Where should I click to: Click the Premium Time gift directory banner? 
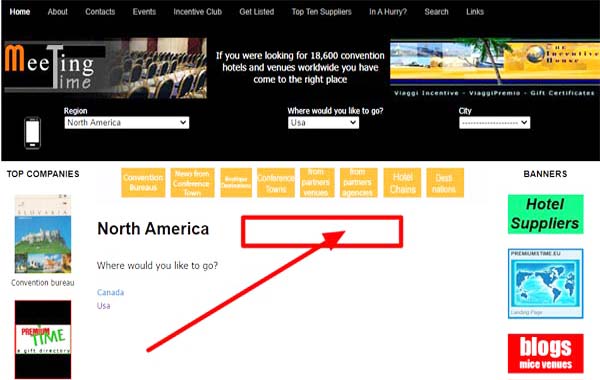point(43,339)
